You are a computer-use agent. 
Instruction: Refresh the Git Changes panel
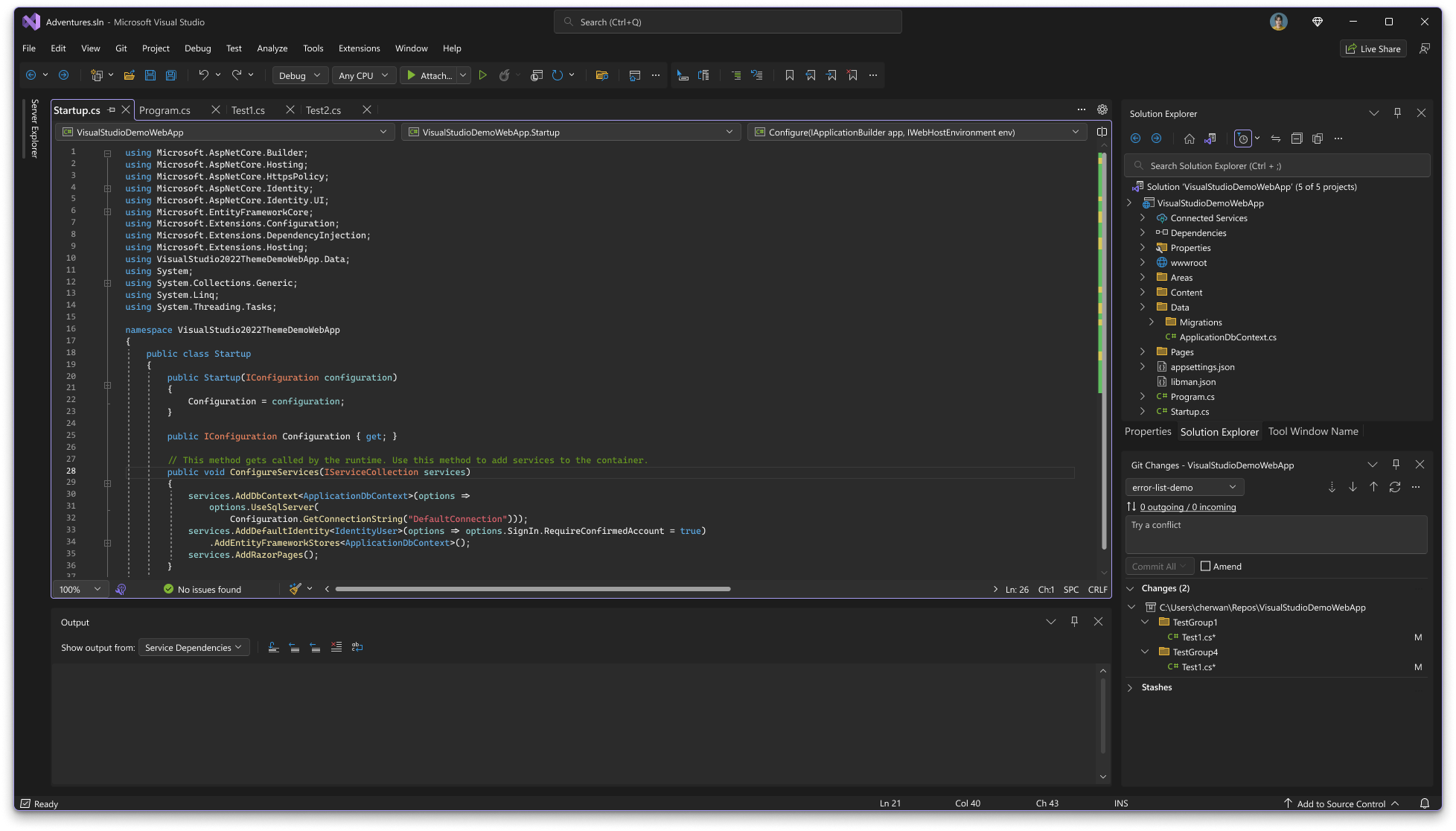point(1395,487)
